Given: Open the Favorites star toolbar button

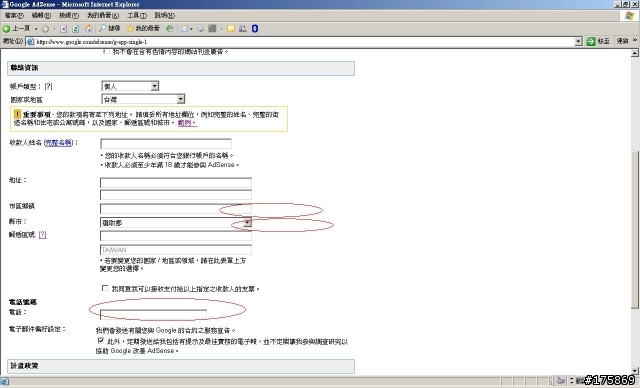Looking at the screenshot, I should [x=143, y=29].
